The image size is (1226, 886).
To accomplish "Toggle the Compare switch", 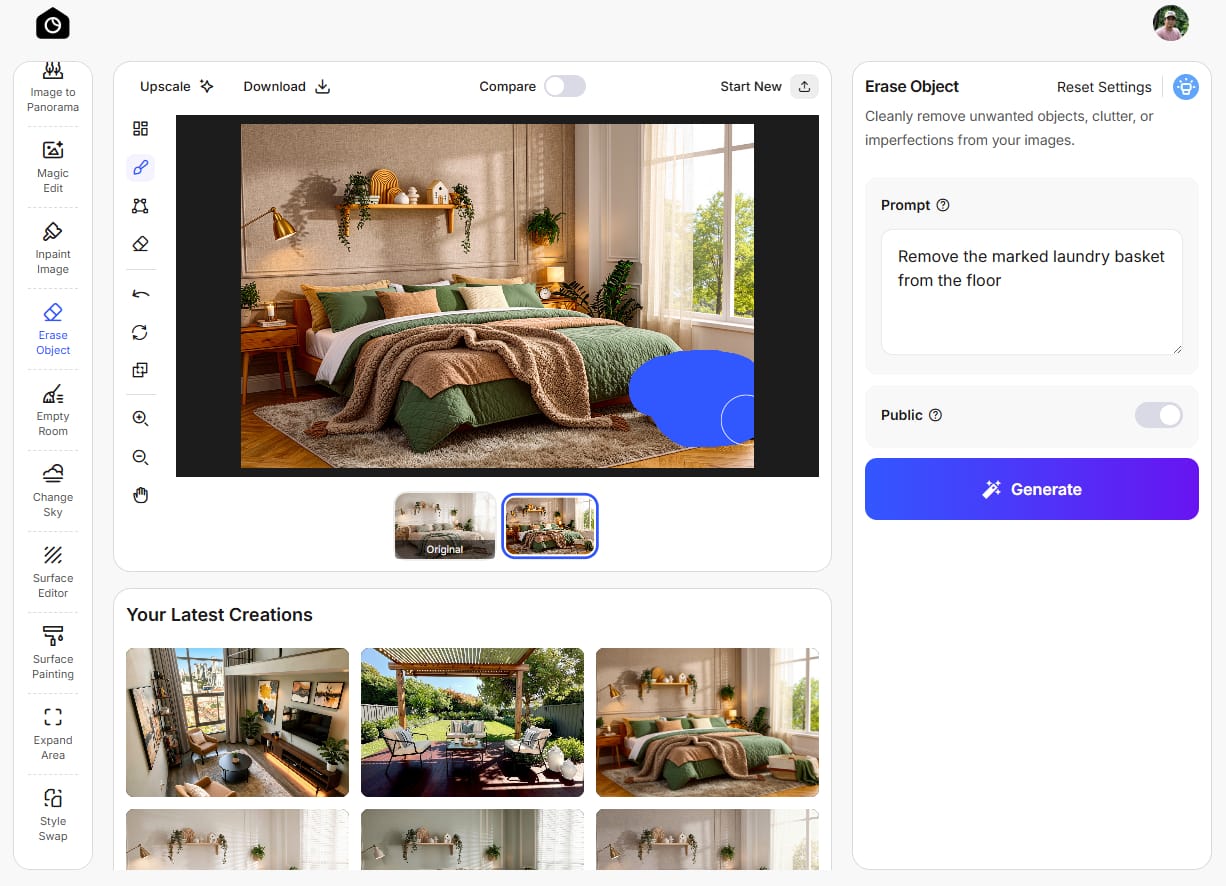I will pos(565,86).
